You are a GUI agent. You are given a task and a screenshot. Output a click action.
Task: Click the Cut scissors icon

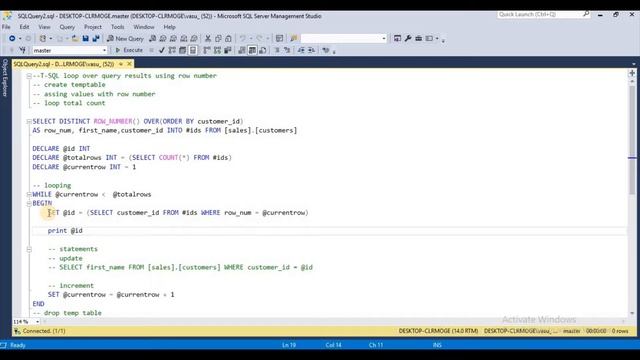208,38
